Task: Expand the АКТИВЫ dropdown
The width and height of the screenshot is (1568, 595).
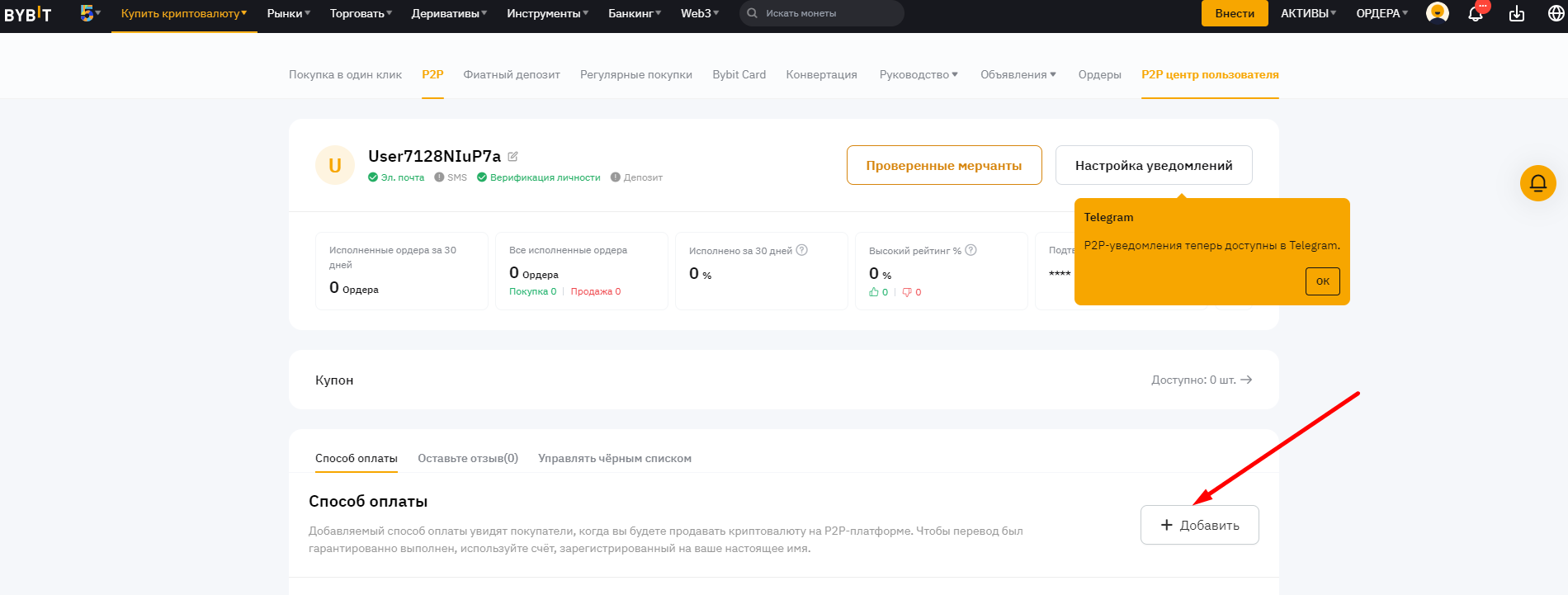Action: [x=1308, y=13]
